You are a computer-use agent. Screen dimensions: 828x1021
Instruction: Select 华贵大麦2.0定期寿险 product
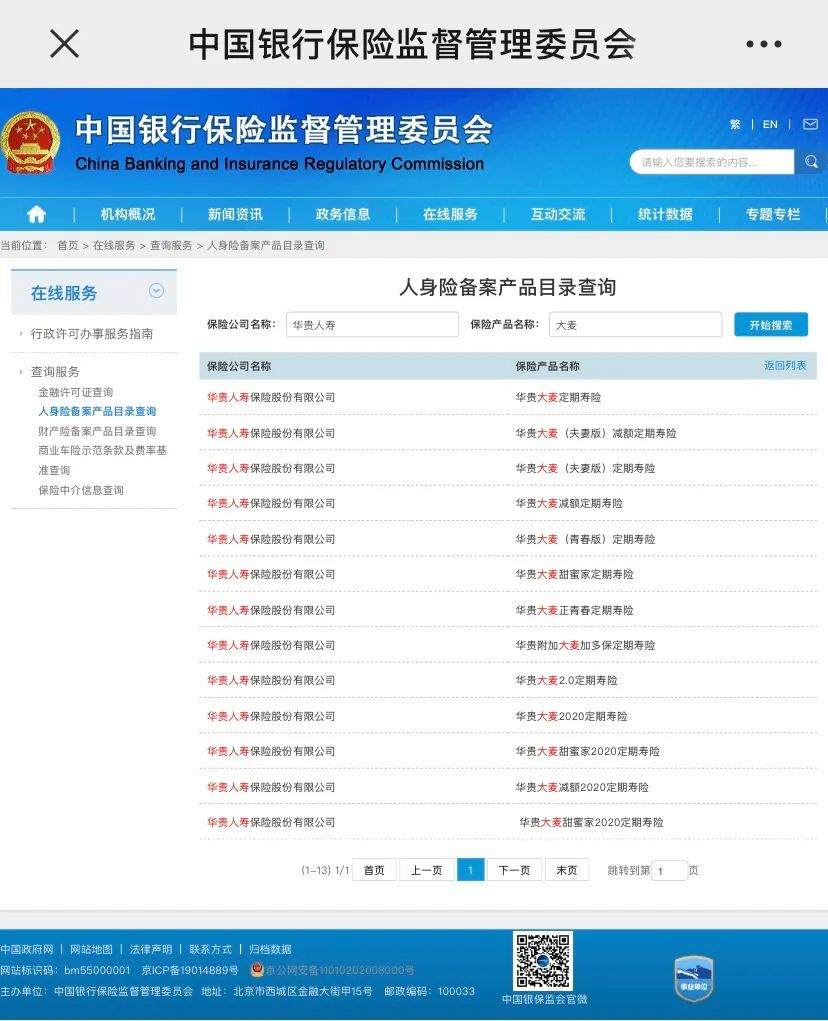(x=566, y=680)
